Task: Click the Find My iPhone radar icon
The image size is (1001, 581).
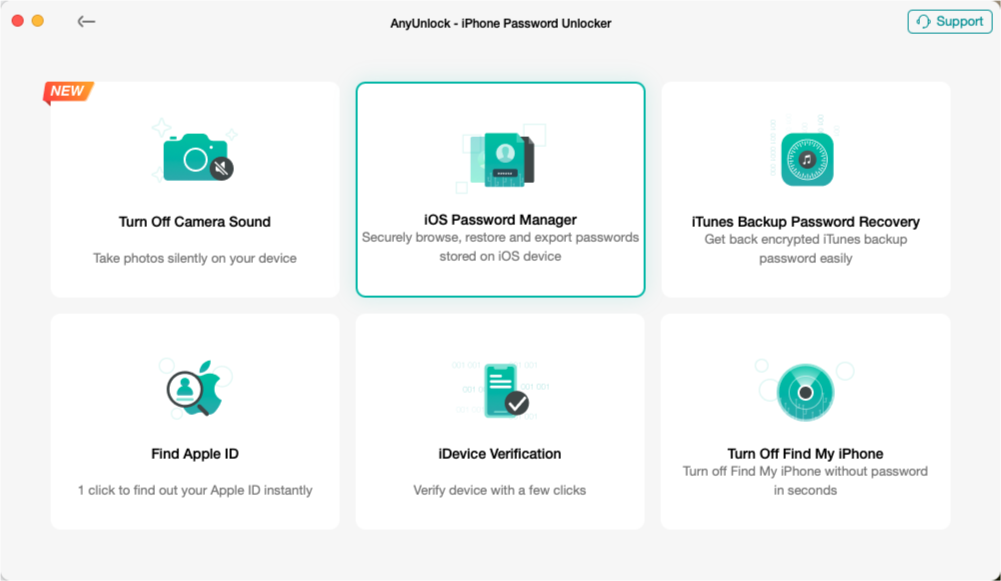Action: pyautogui.click(x=805, y=392)
